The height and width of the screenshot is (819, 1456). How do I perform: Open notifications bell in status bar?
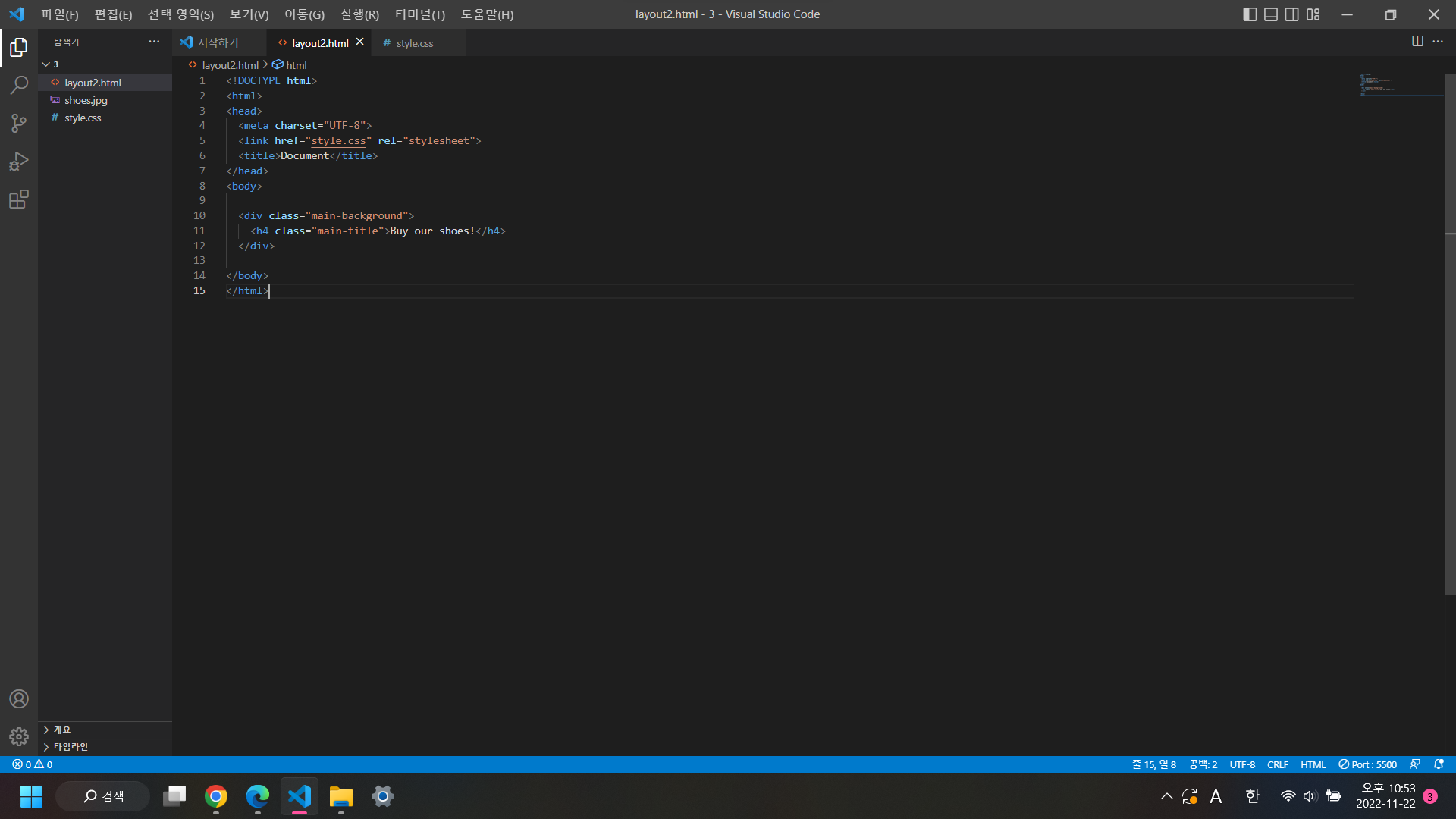tap(1439, 764)
